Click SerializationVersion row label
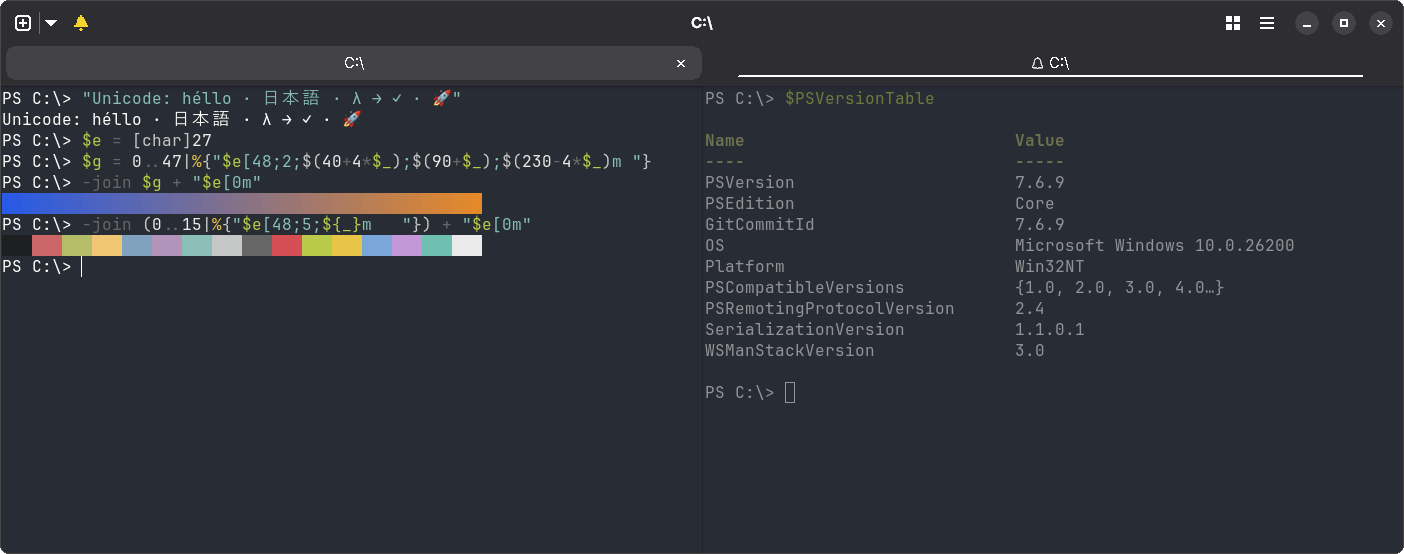 [805, 330]
